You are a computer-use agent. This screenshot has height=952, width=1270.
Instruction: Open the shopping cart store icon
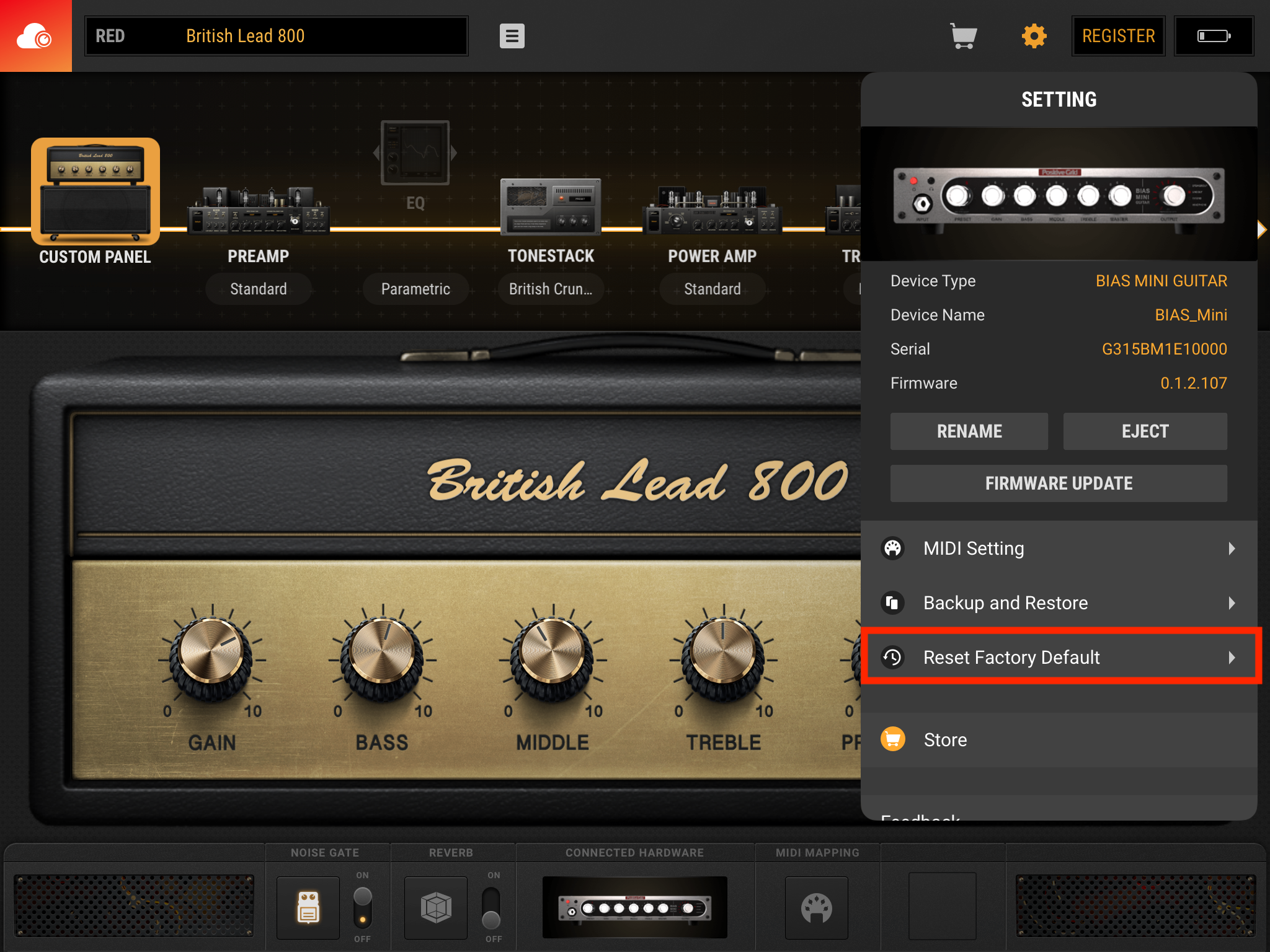click(963, 36)
